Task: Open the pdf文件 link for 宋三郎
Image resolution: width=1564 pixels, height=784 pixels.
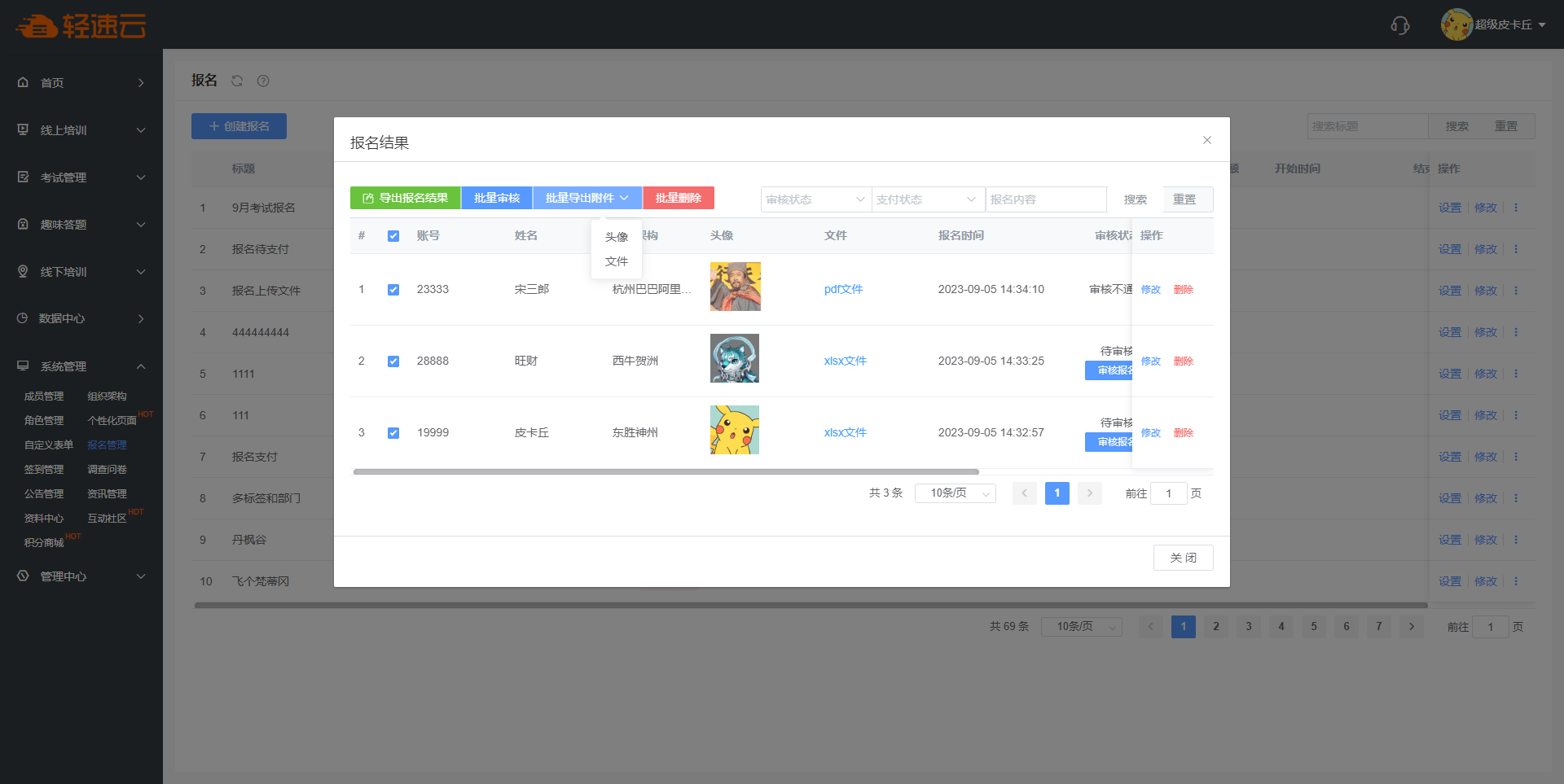Action: [x=843, y=289]
